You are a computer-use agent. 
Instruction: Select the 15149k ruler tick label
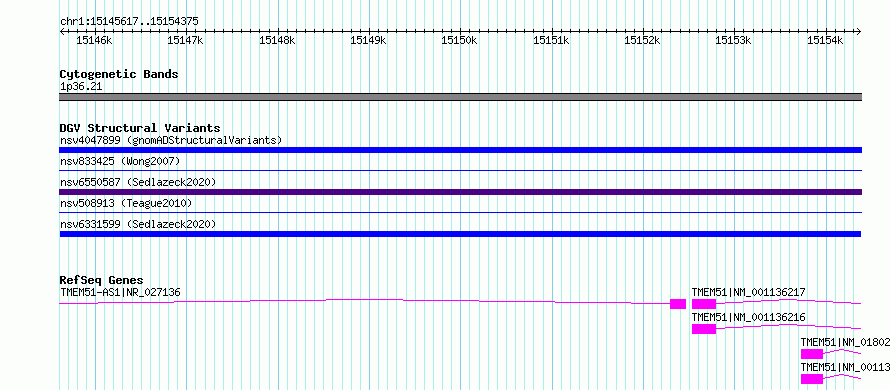[368, 40]
